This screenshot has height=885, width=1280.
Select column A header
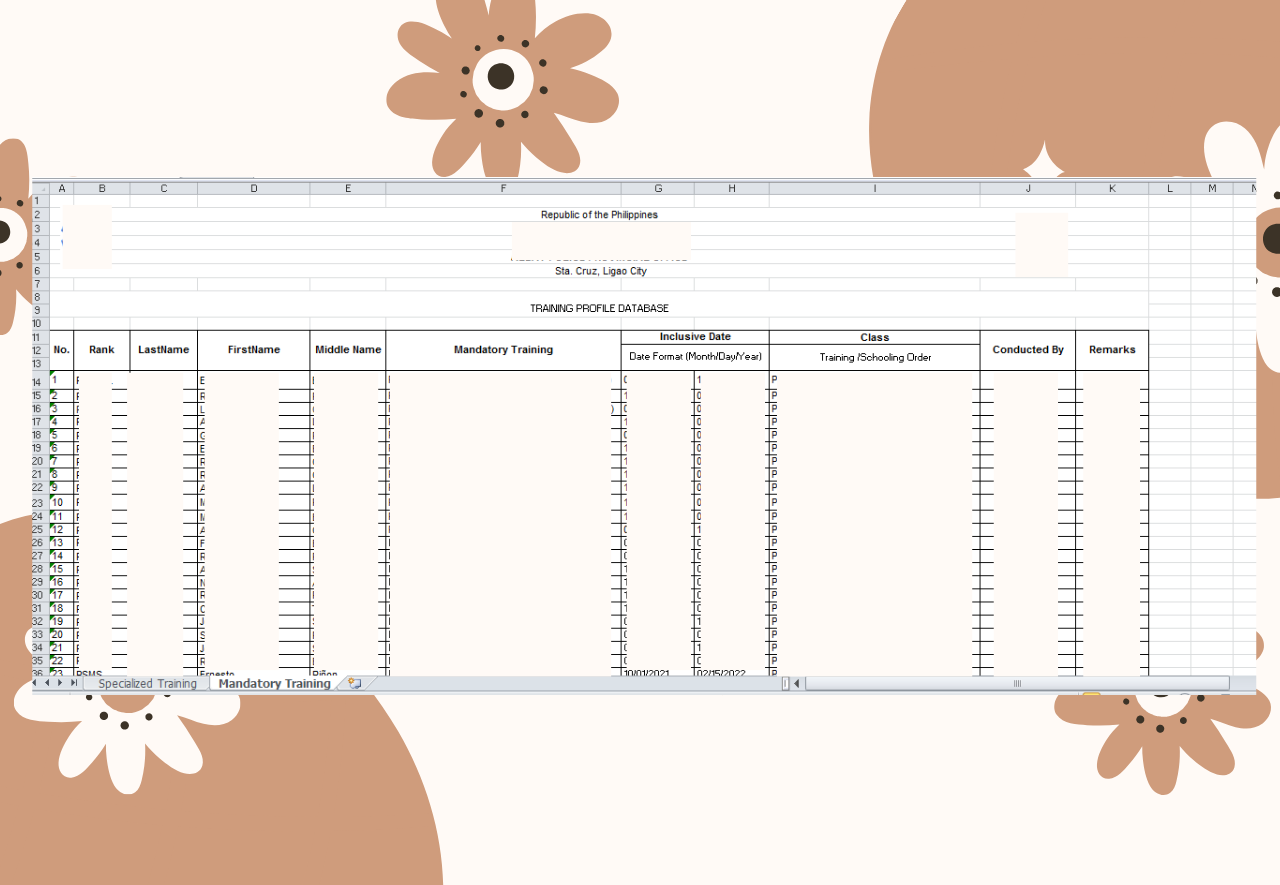(62, 188)
